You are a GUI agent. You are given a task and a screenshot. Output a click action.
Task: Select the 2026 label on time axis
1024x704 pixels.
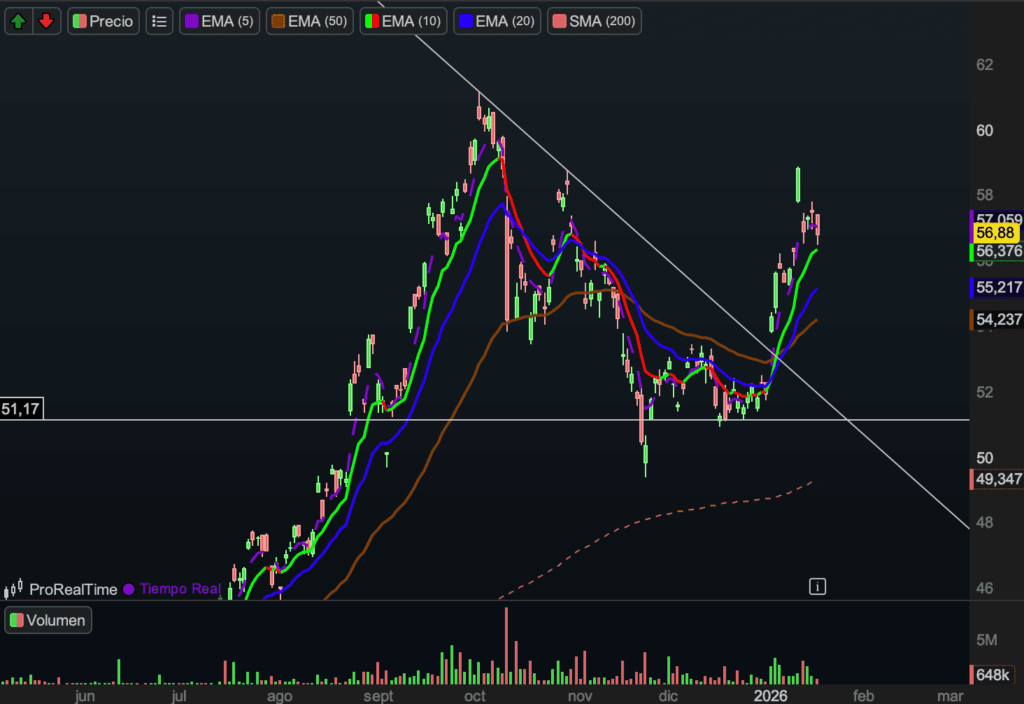(771, 695)
